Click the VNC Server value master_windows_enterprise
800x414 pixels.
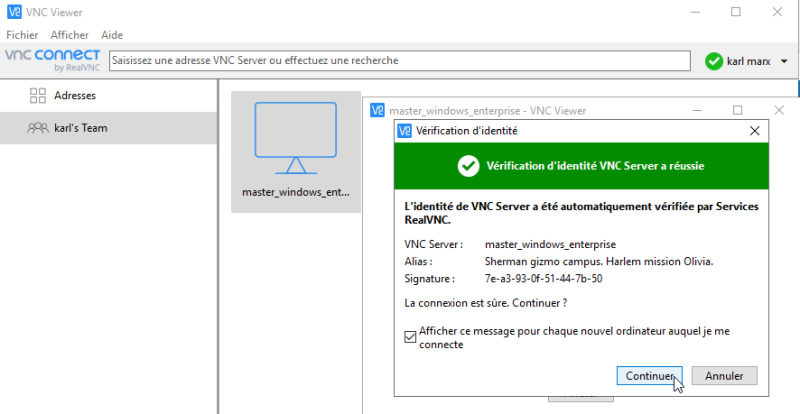[551, 245]
